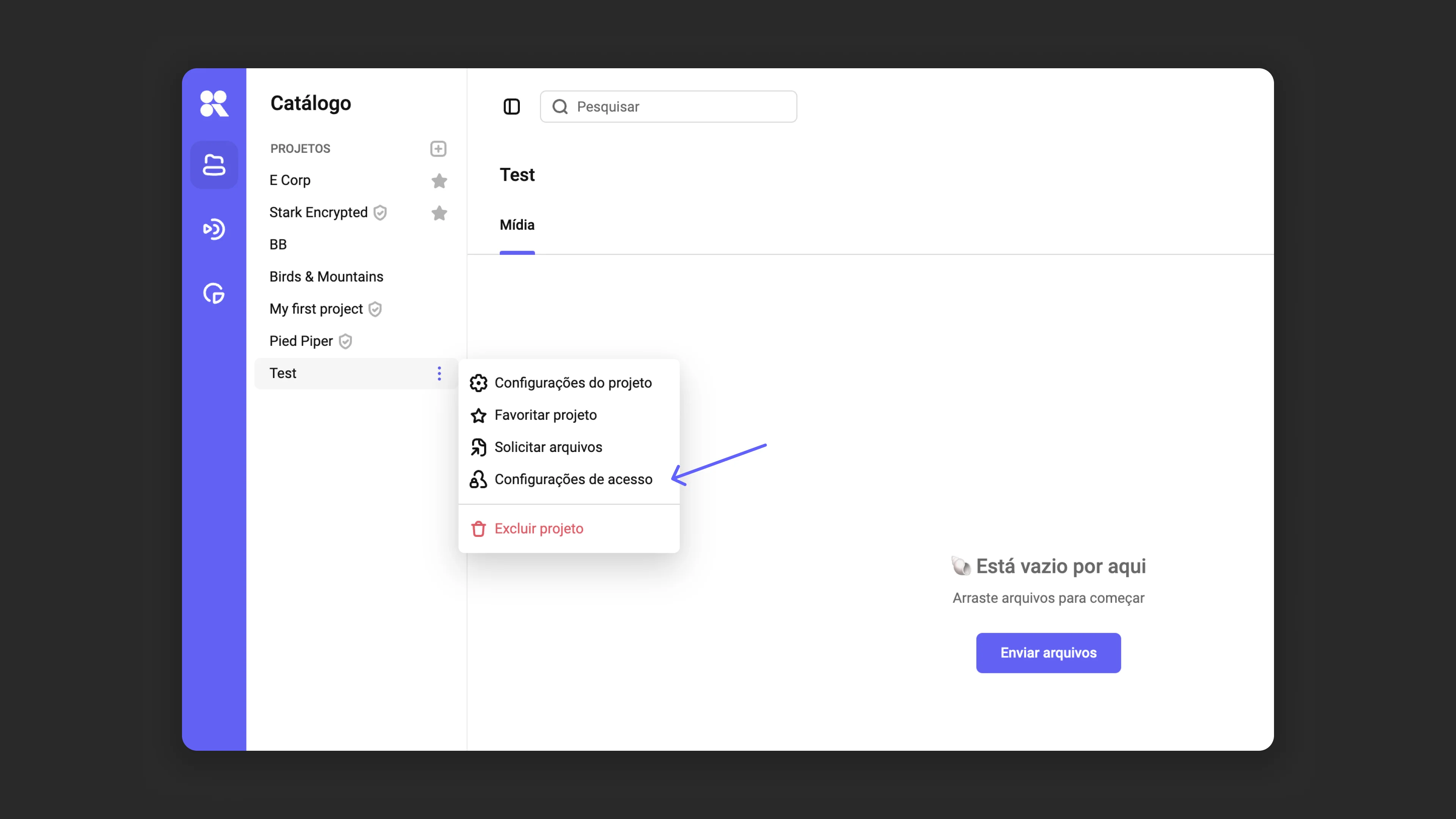The image size is (1456, 819).
Task: Click 'Arraste arquivos para começar' text
Action: click(x=1048, y=598)
